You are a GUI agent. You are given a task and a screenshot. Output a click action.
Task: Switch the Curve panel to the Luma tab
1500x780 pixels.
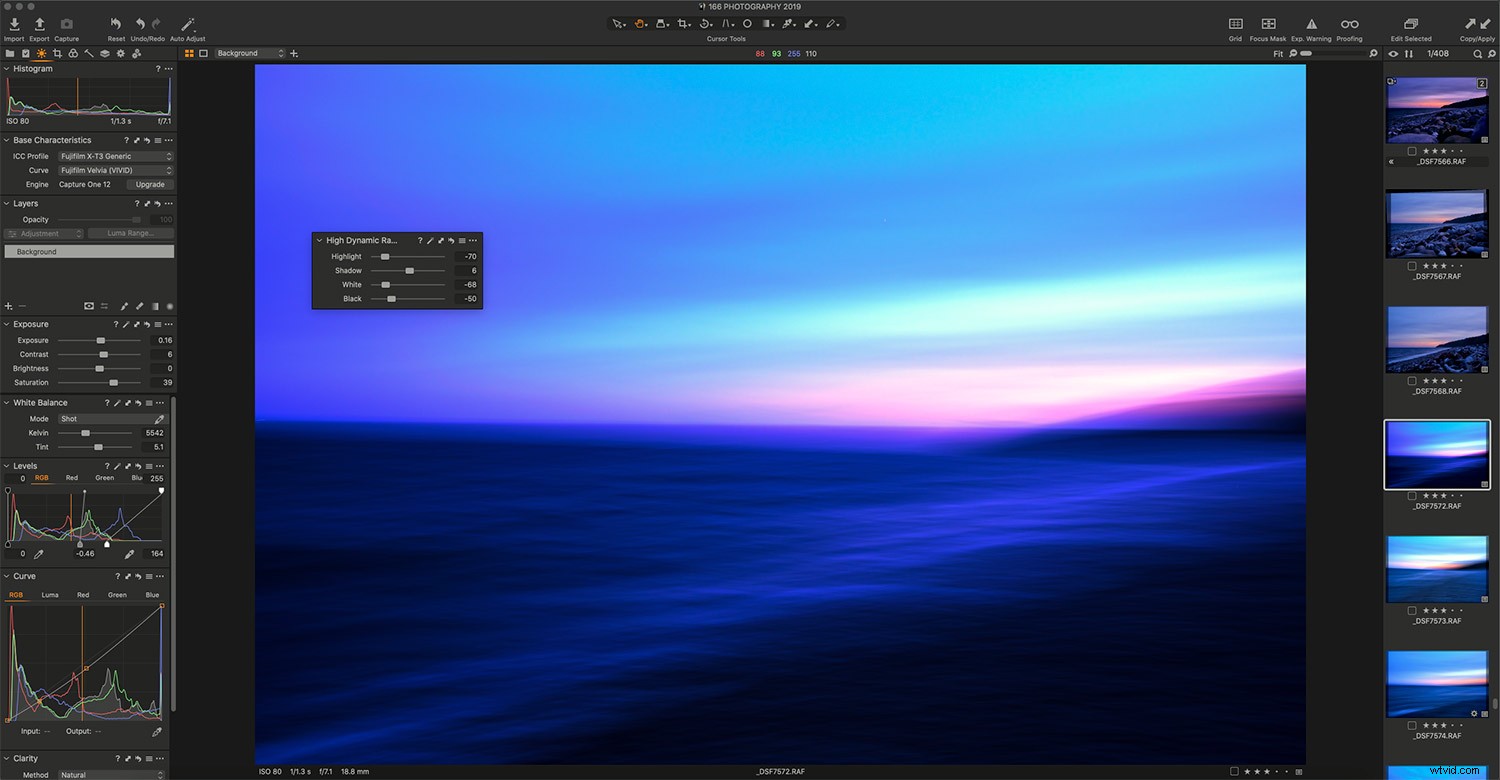50,594
